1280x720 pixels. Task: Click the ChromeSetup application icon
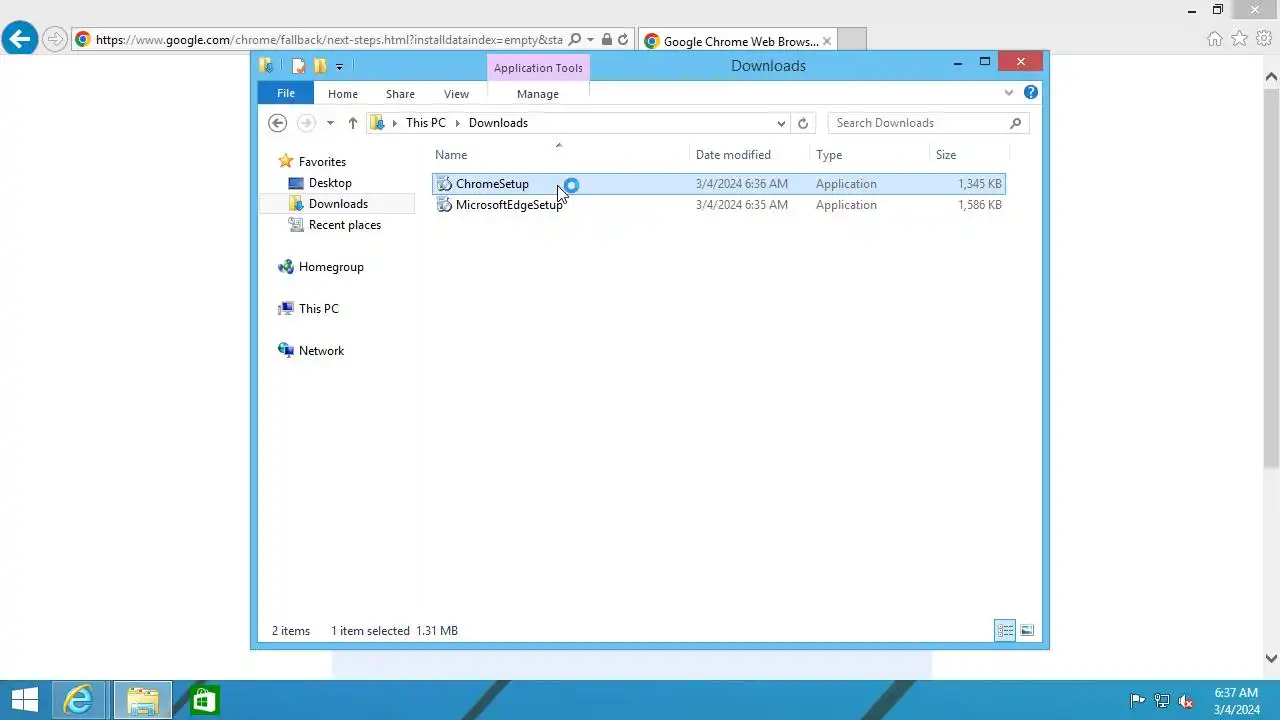point(444,184)
